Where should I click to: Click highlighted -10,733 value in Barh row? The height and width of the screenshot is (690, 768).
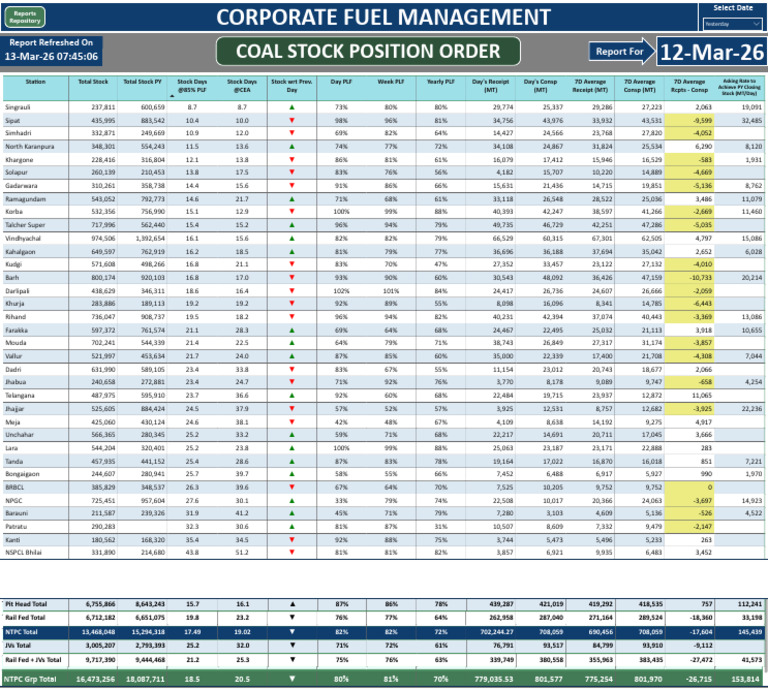(x=701, y=278)
